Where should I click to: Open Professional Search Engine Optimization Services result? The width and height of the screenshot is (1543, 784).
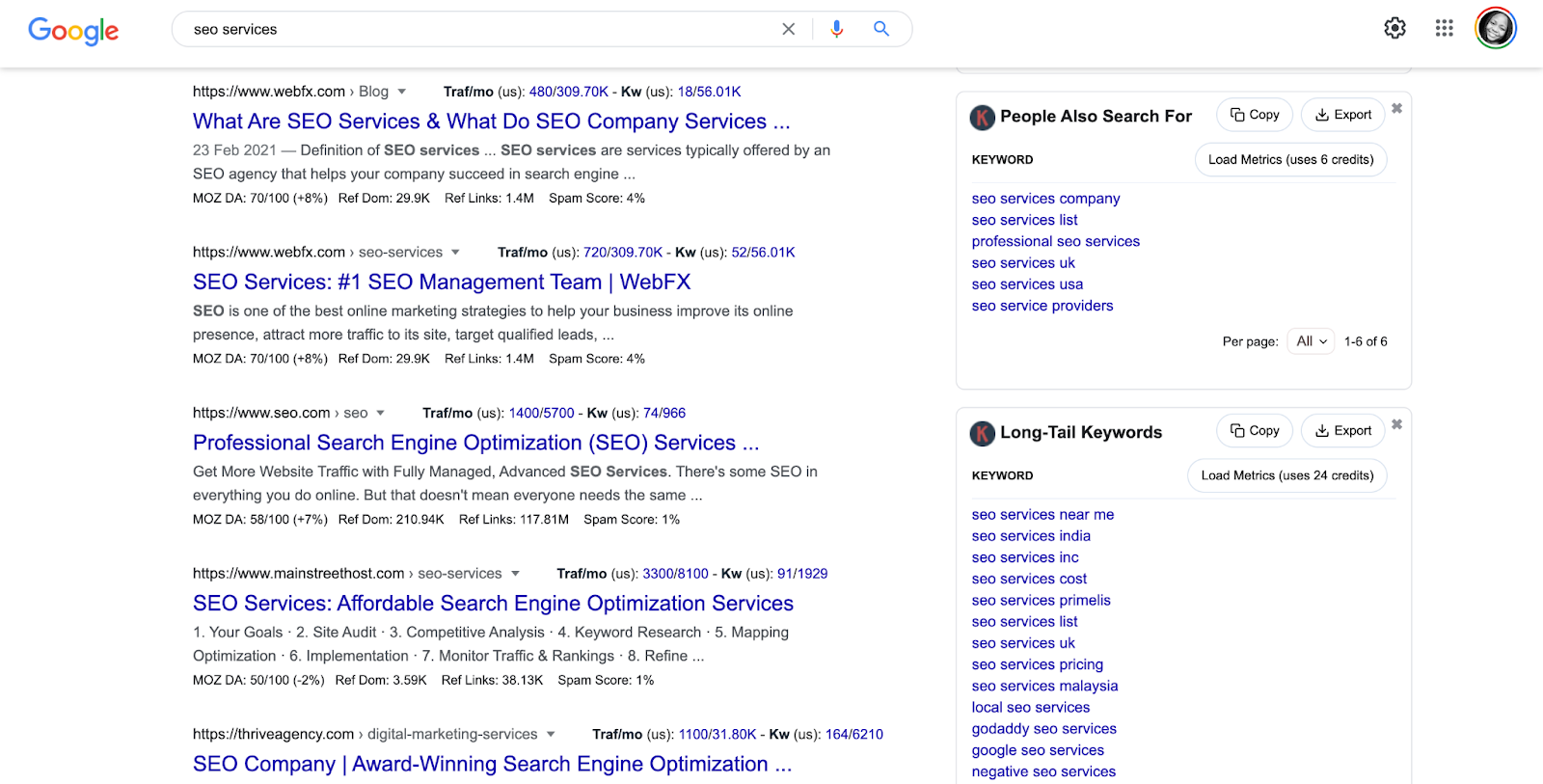tap(476, 443)
